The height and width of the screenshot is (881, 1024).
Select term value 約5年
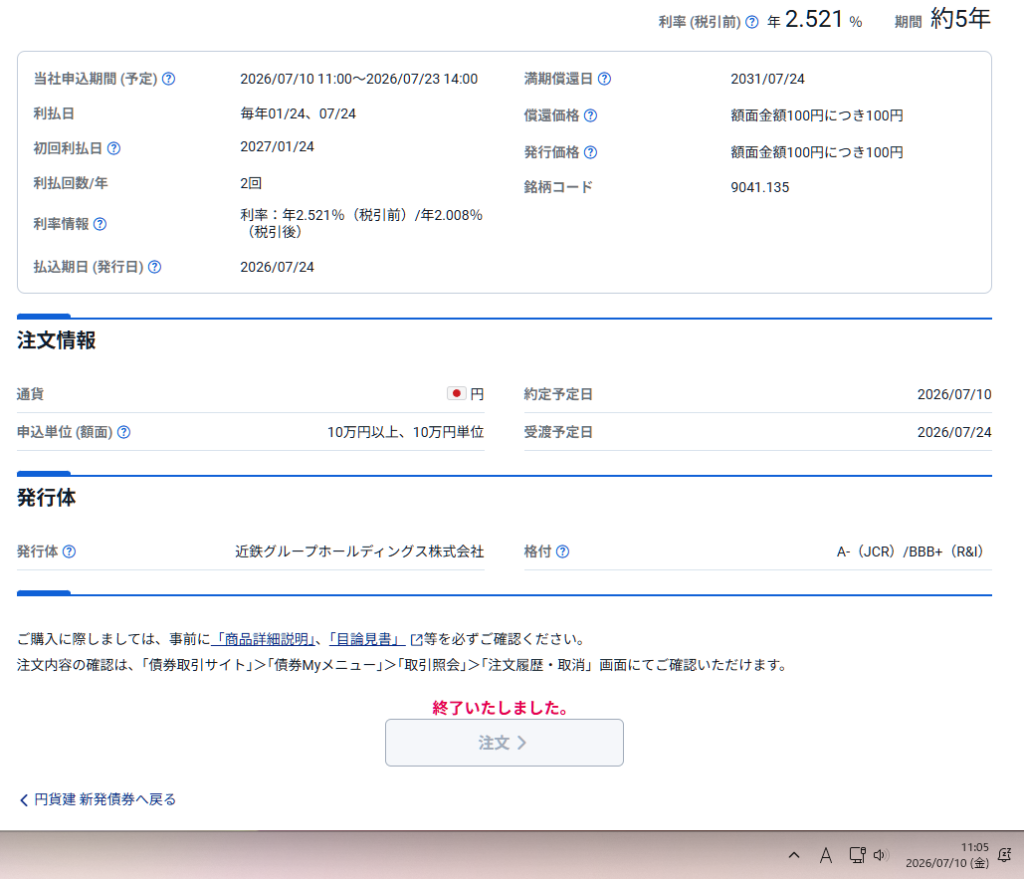961,18
